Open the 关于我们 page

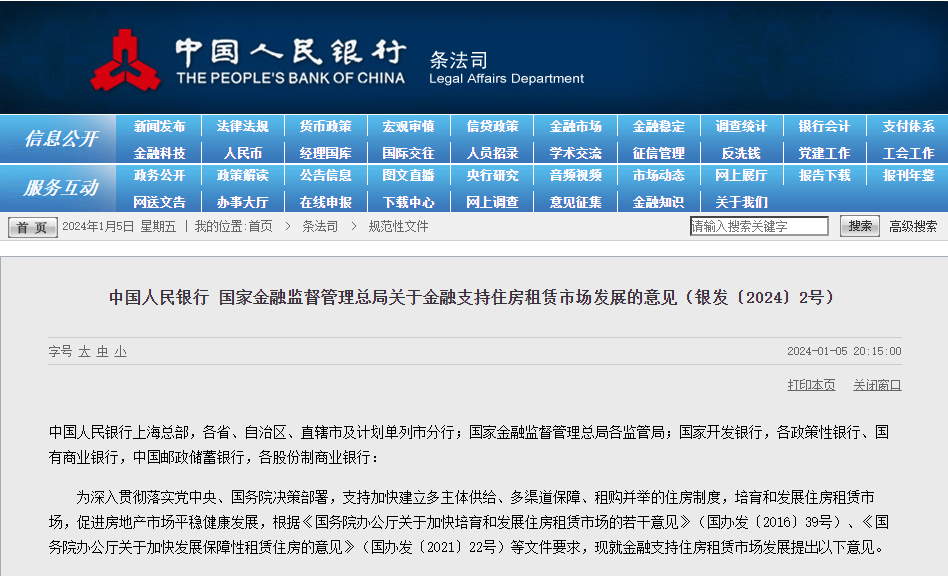[741, 202]
